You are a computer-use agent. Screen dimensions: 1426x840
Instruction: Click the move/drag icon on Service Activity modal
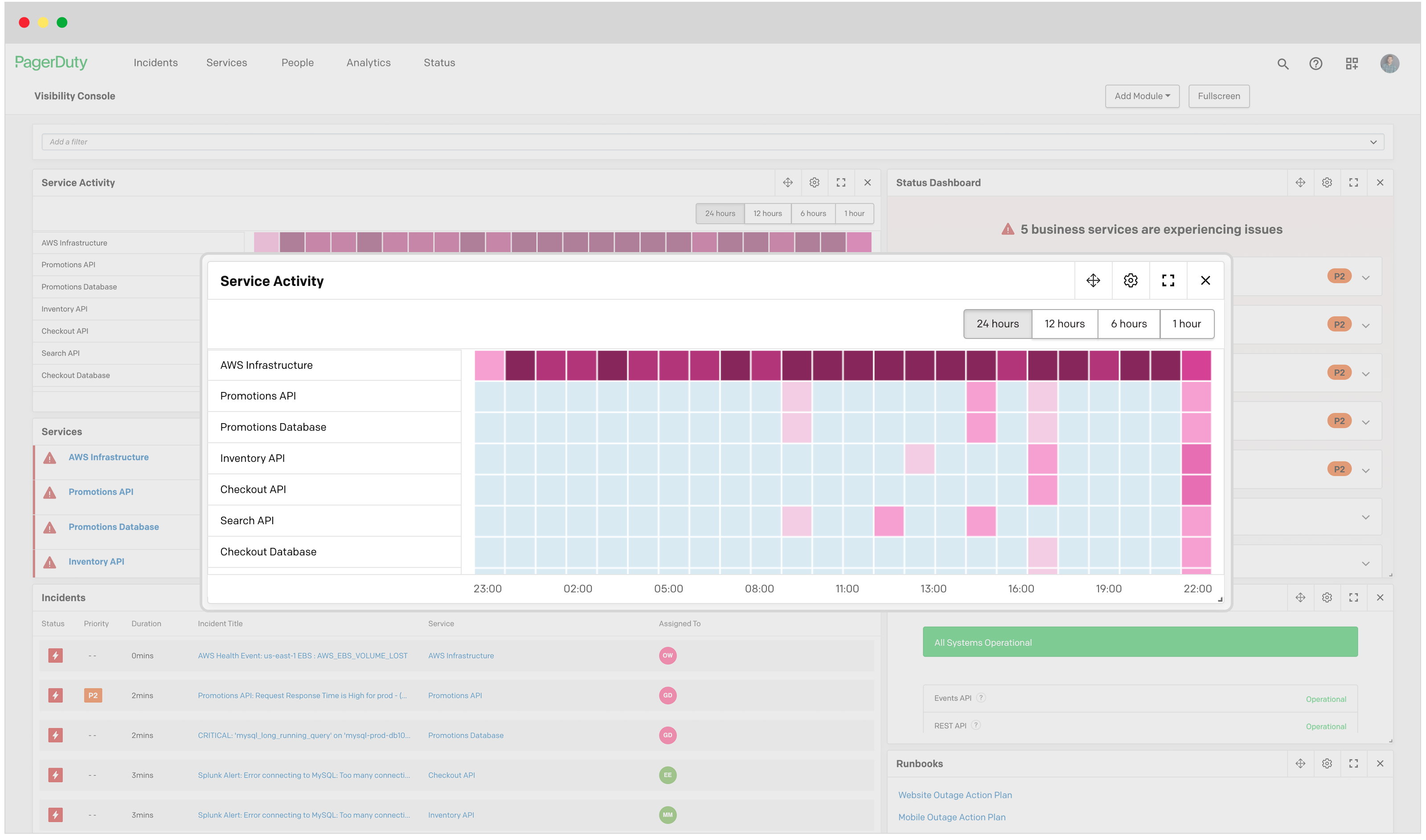point(1093,280)
